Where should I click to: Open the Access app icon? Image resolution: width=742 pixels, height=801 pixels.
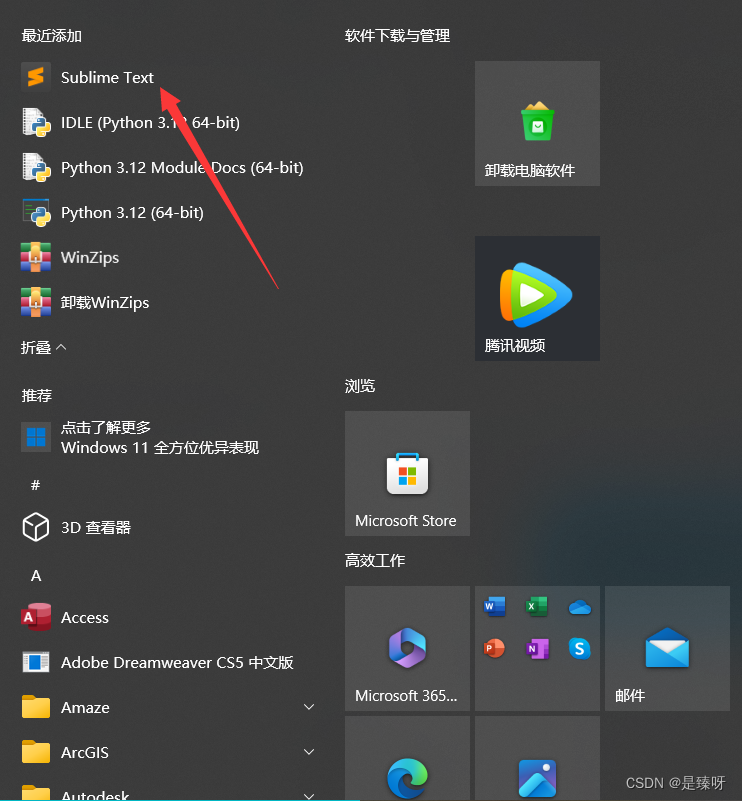coord(36,617)
